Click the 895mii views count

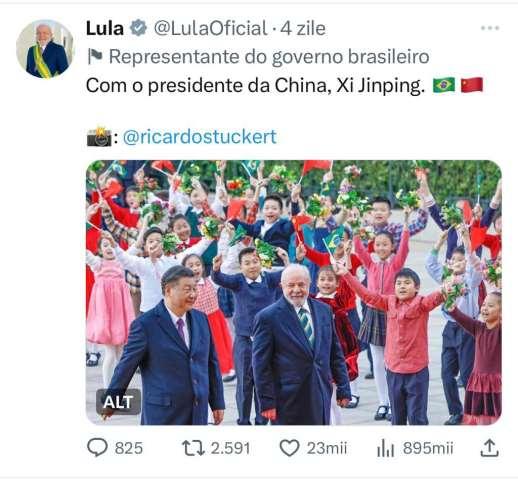pos(428,448)
